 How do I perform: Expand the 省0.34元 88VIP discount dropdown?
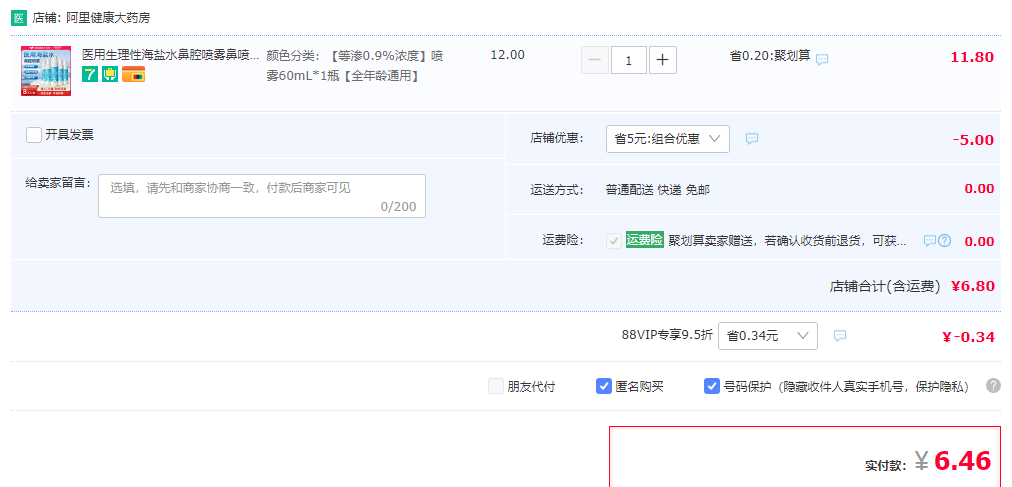point(768,335)
